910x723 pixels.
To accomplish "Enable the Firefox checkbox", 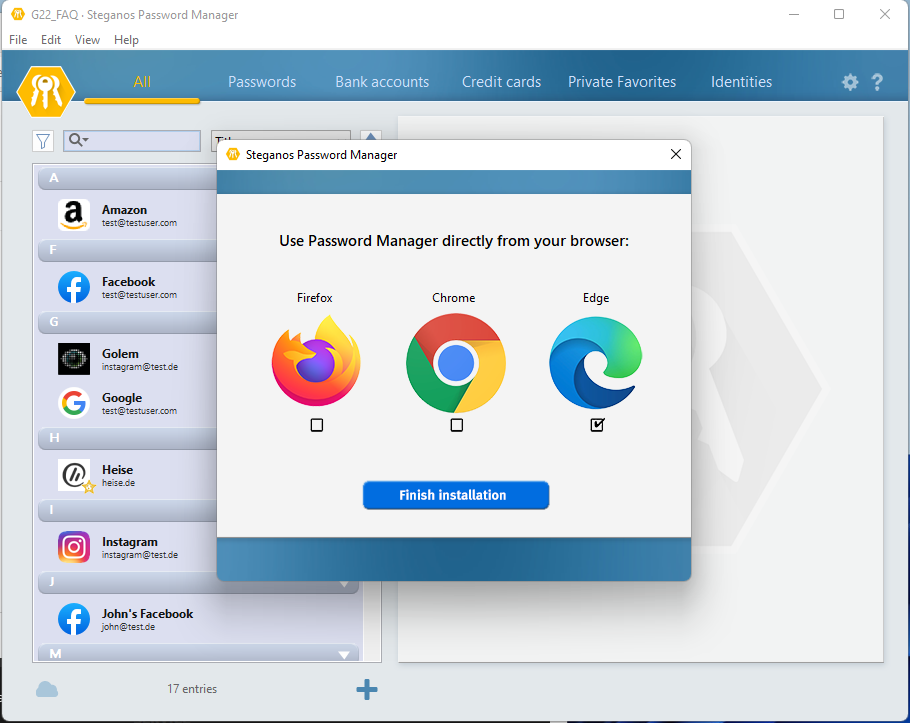I will click(x=317, y=425).
